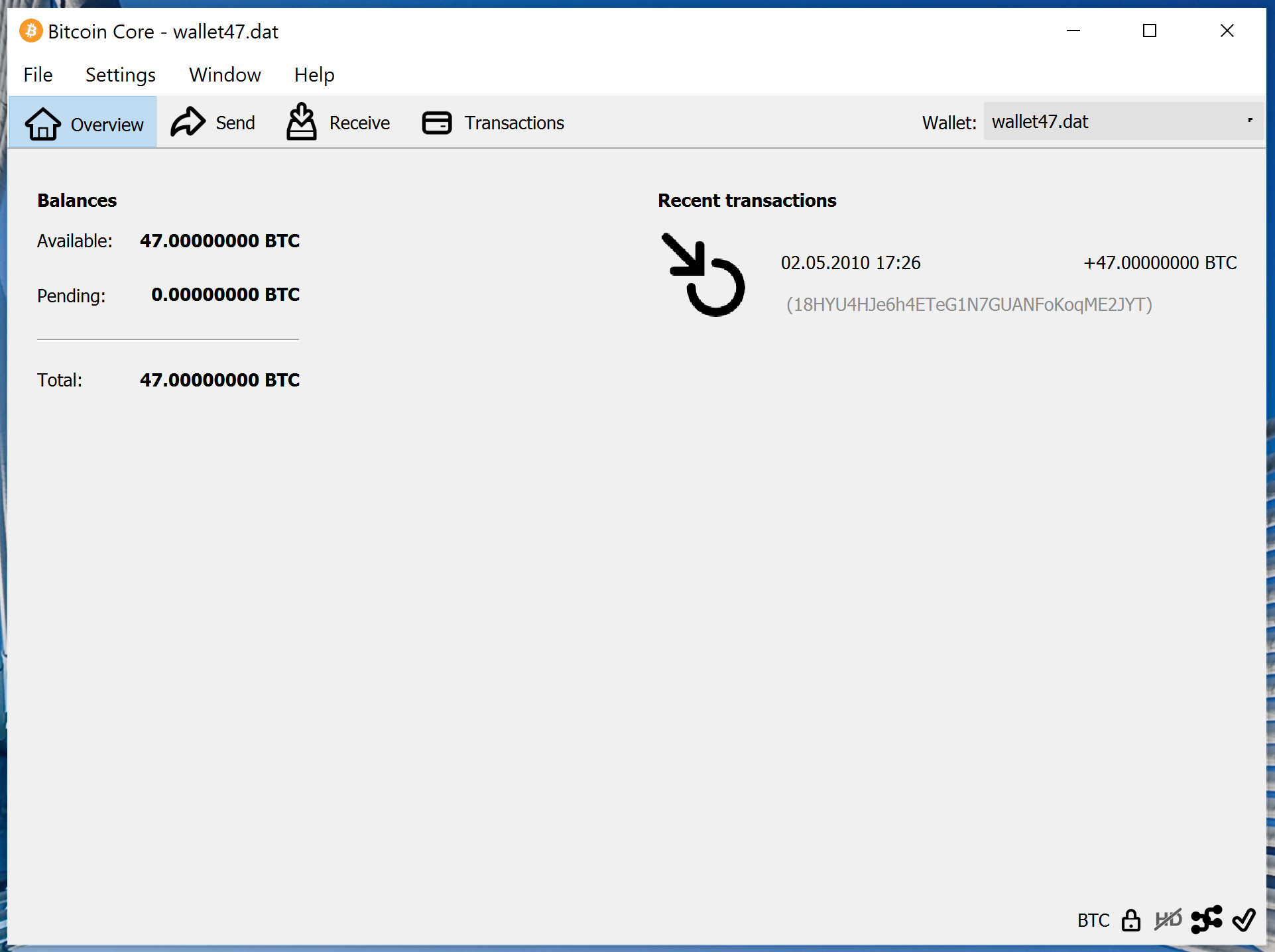
Task: Open the File menu
Action: click(38, 75)
